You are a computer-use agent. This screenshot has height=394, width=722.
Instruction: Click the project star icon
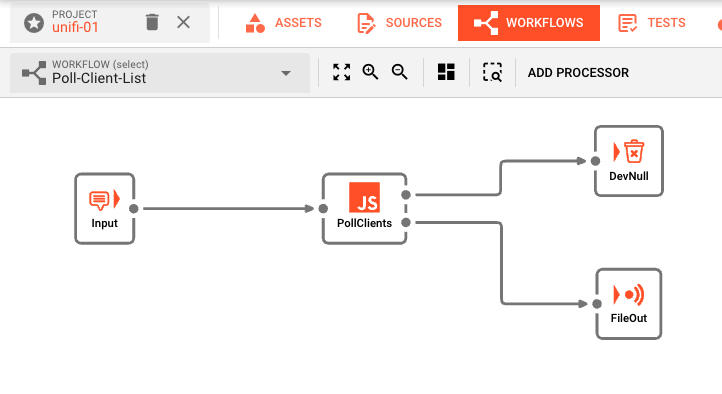(x=34, y=23)
